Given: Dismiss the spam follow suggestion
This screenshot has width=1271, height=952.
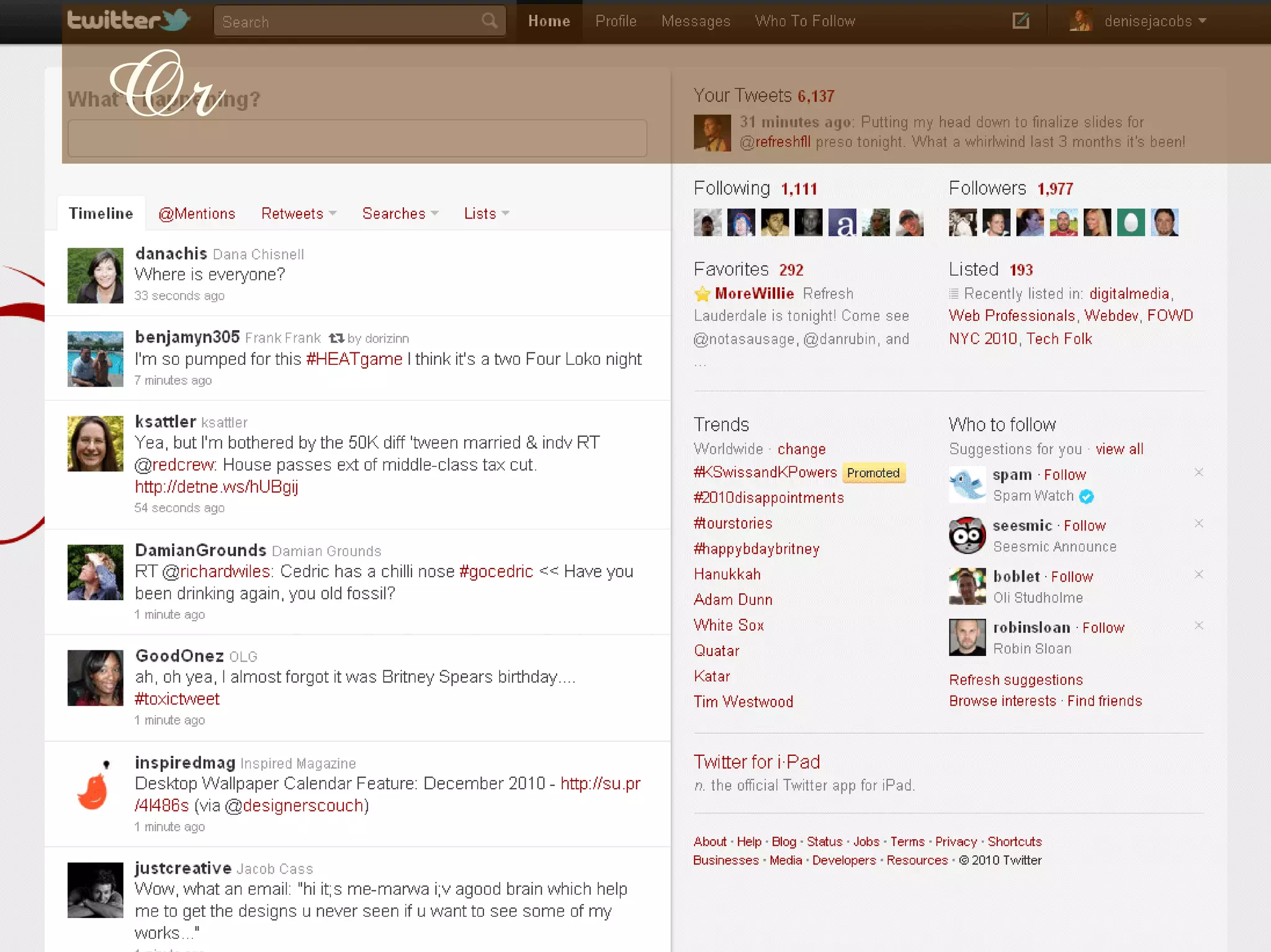Looking at the screenshot, I should click(1199, 472).
